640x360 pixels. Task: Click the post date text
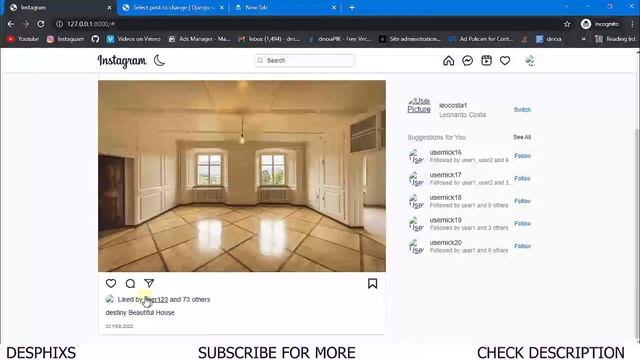coord(119,326)
